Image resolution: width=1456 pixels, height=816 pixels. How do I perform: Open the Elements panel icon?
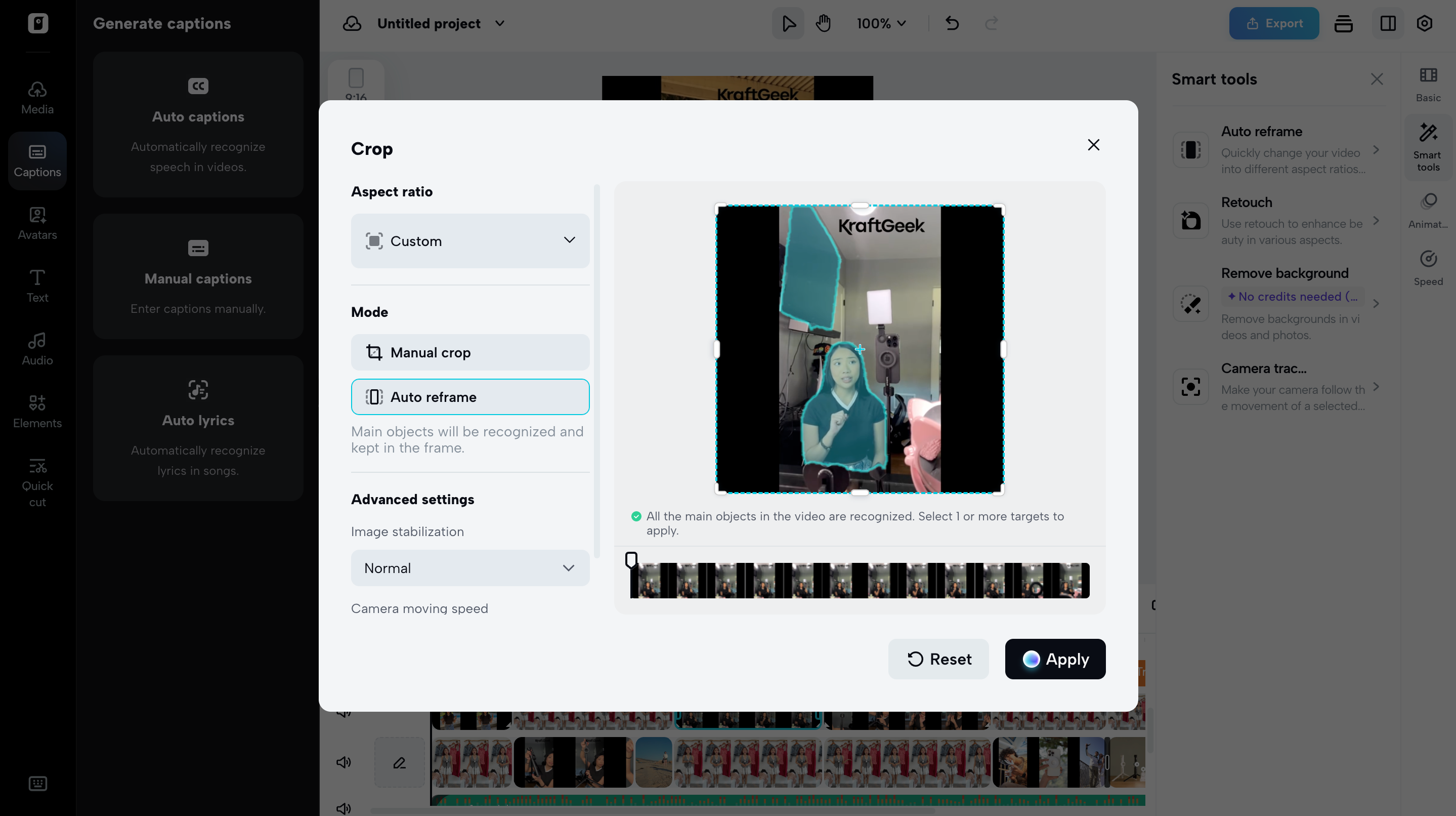tap(37, 412)
